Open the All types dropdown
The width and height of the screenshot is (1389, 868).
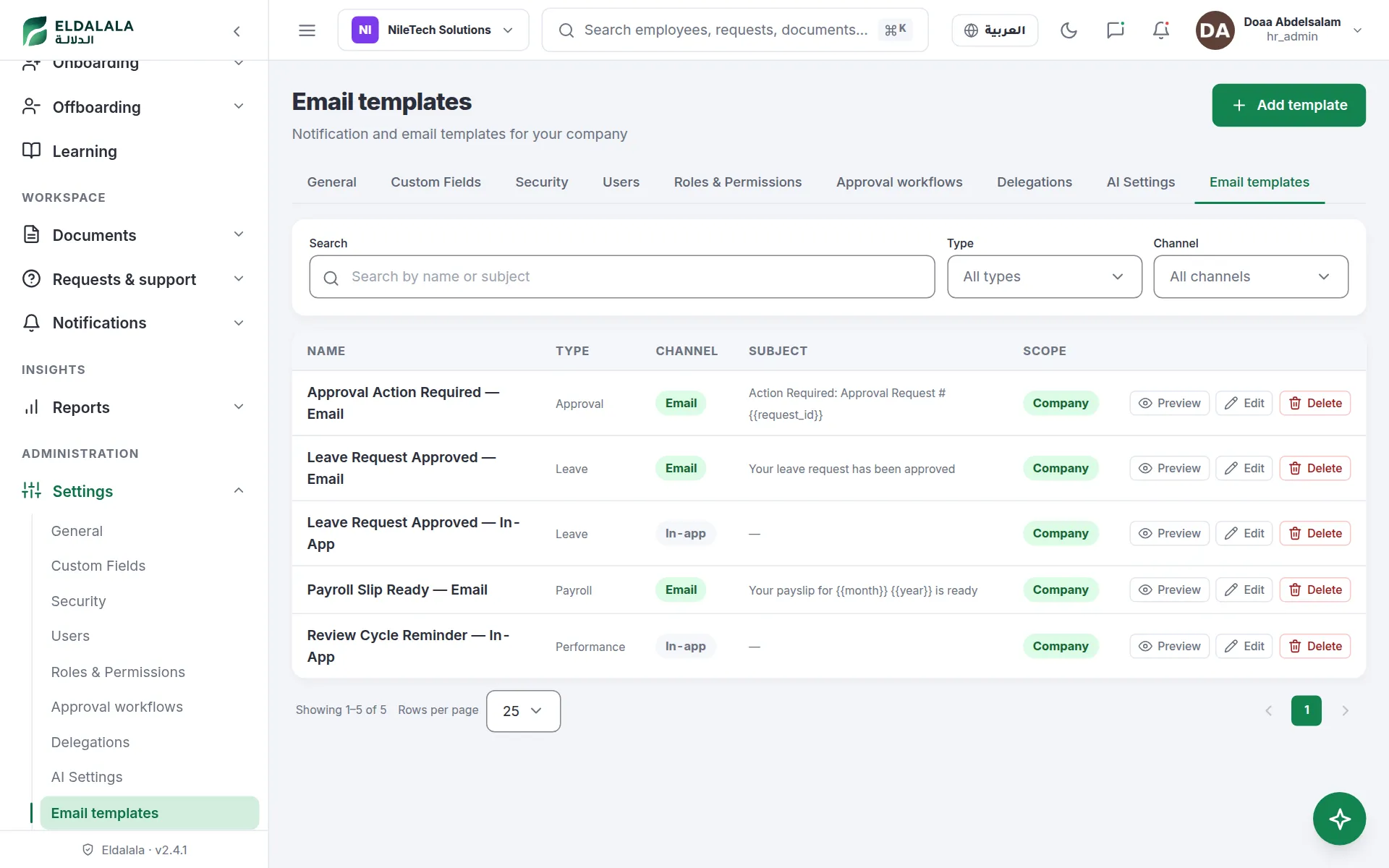pos(1044,276)
